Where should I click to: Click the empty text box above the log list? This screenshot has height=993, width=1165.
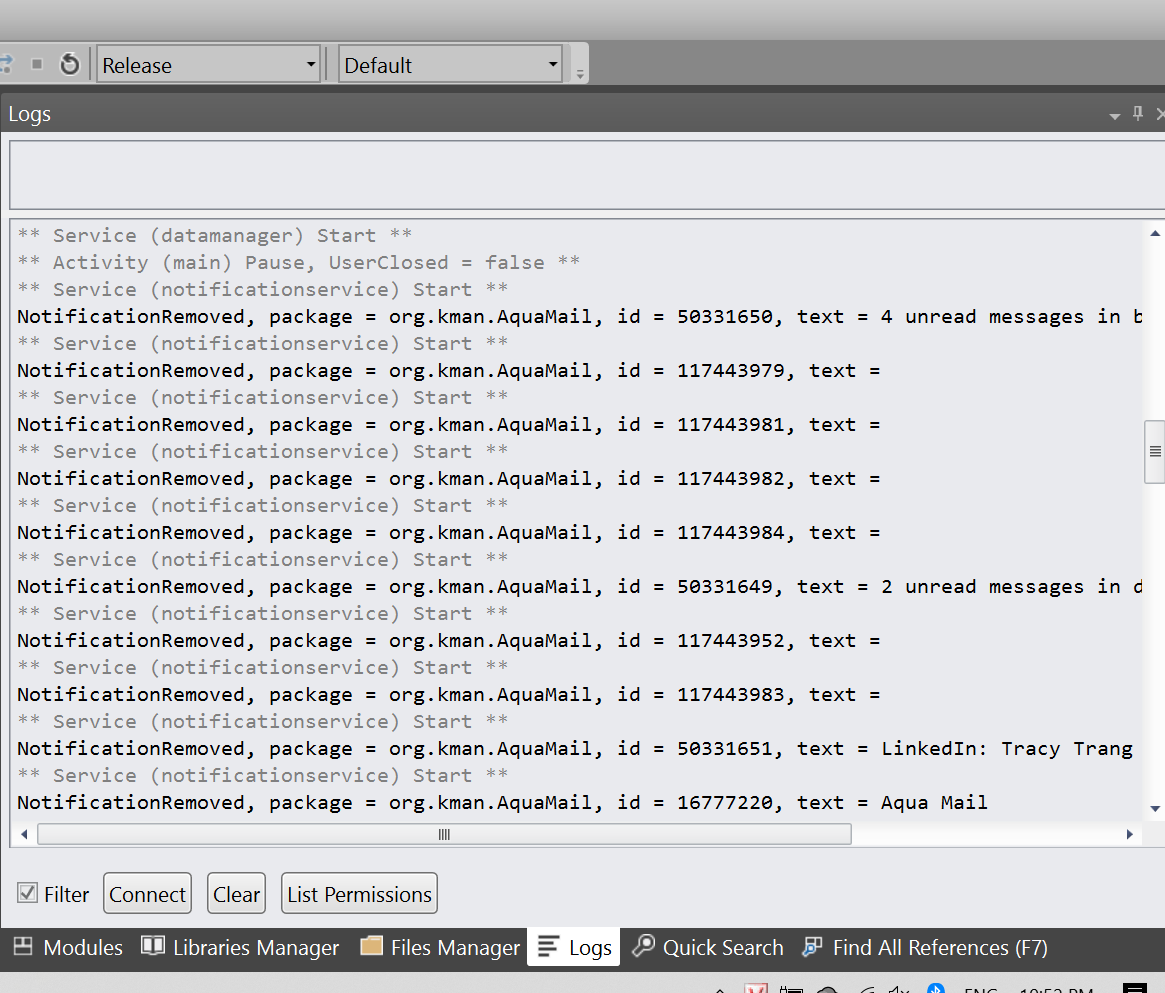pos(587,175)
